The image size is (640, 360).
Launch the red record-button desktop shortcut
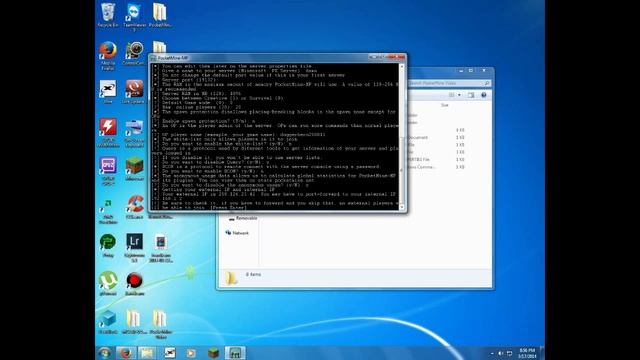[x=134, y=283]
